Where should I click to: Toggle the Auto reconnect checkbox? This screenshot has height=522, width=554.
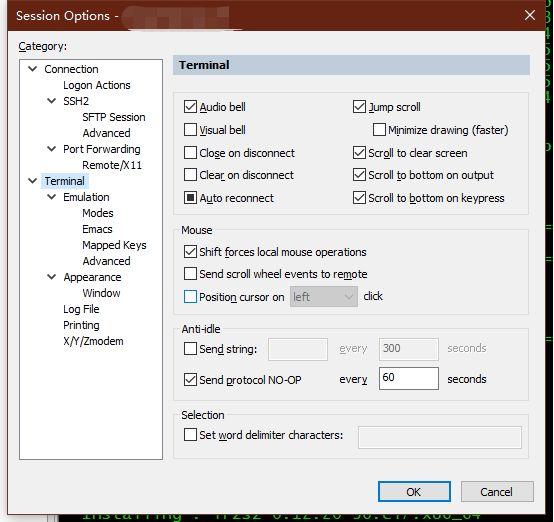(x=190, y=198)
